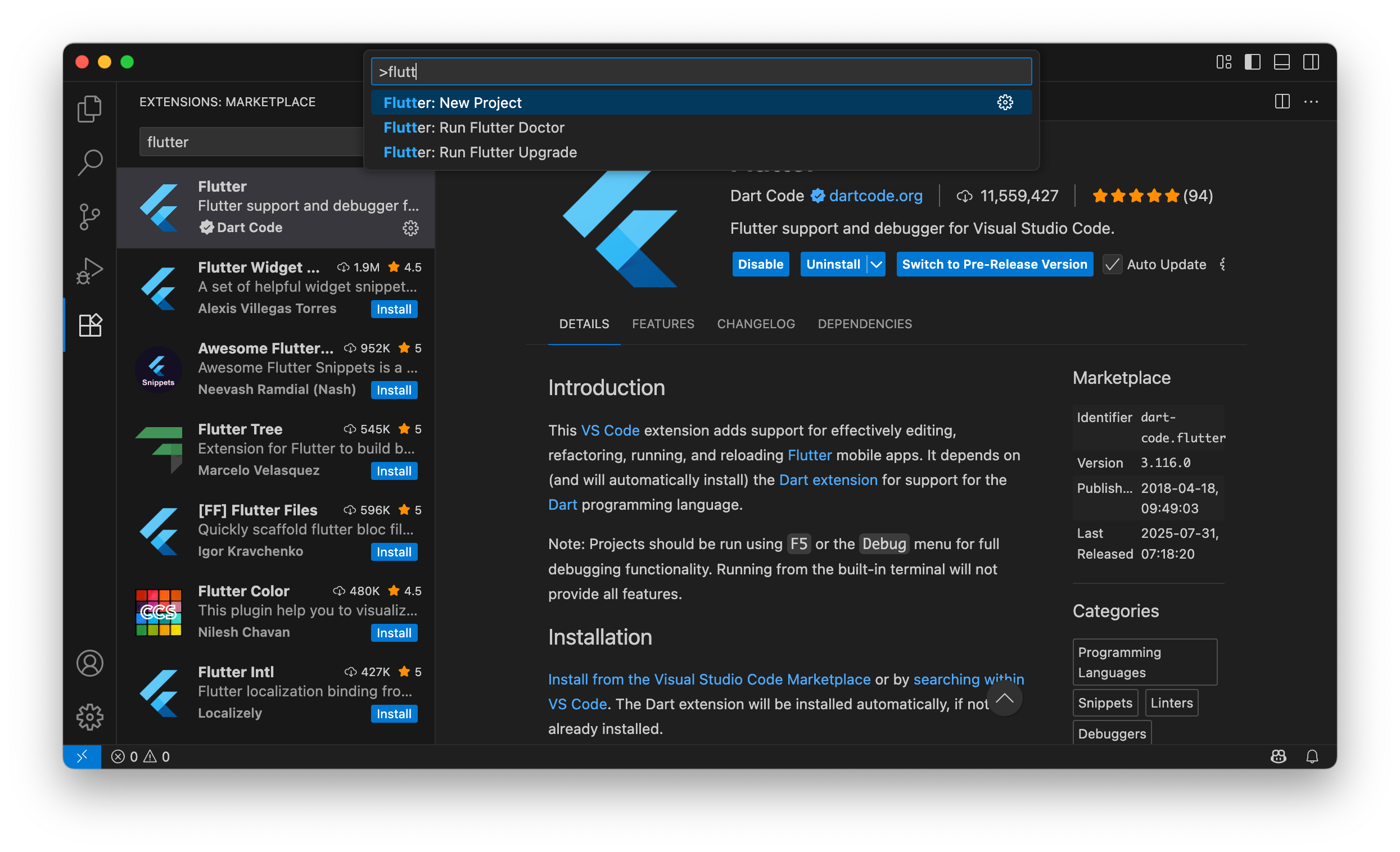Click the scroll-to-top arrow button
This screenshot has height=852, width=1400.
pos(1004,698)
